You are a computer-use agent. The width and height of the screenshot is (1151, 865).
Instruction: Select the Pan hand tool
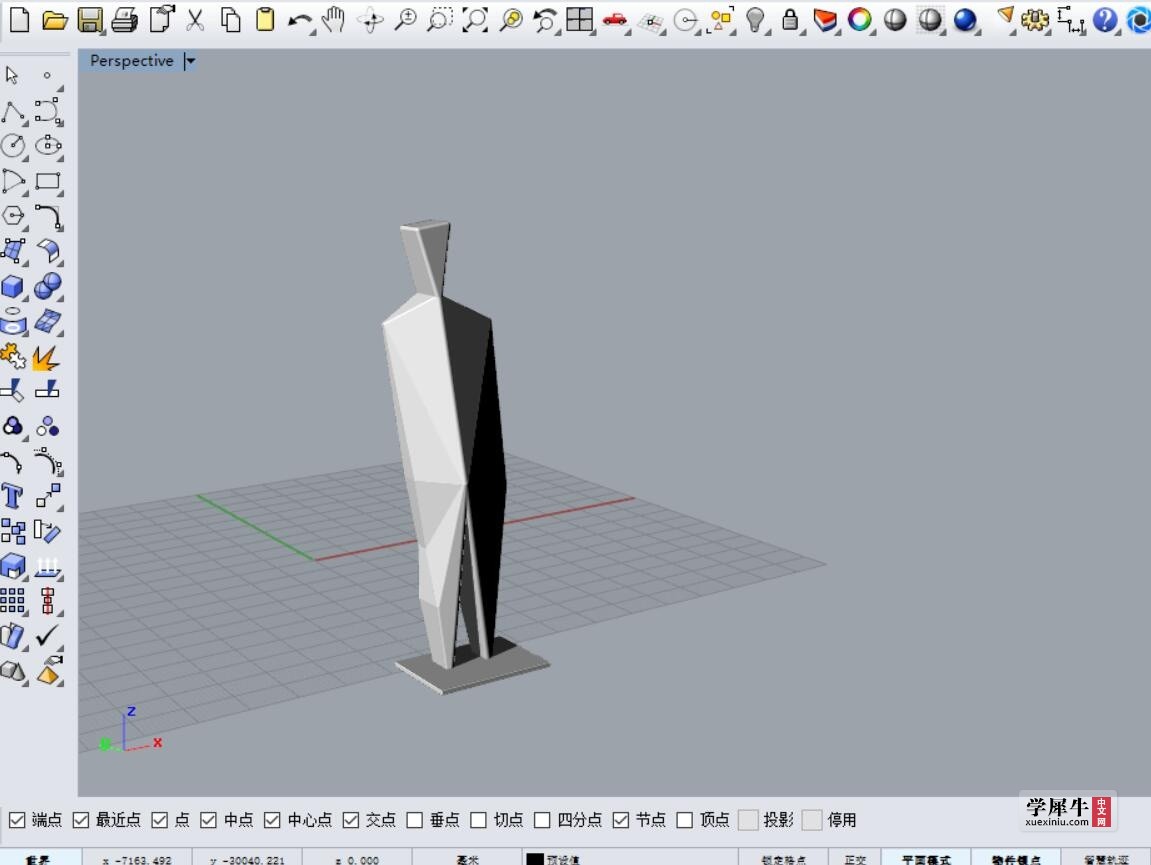[334, 19]
